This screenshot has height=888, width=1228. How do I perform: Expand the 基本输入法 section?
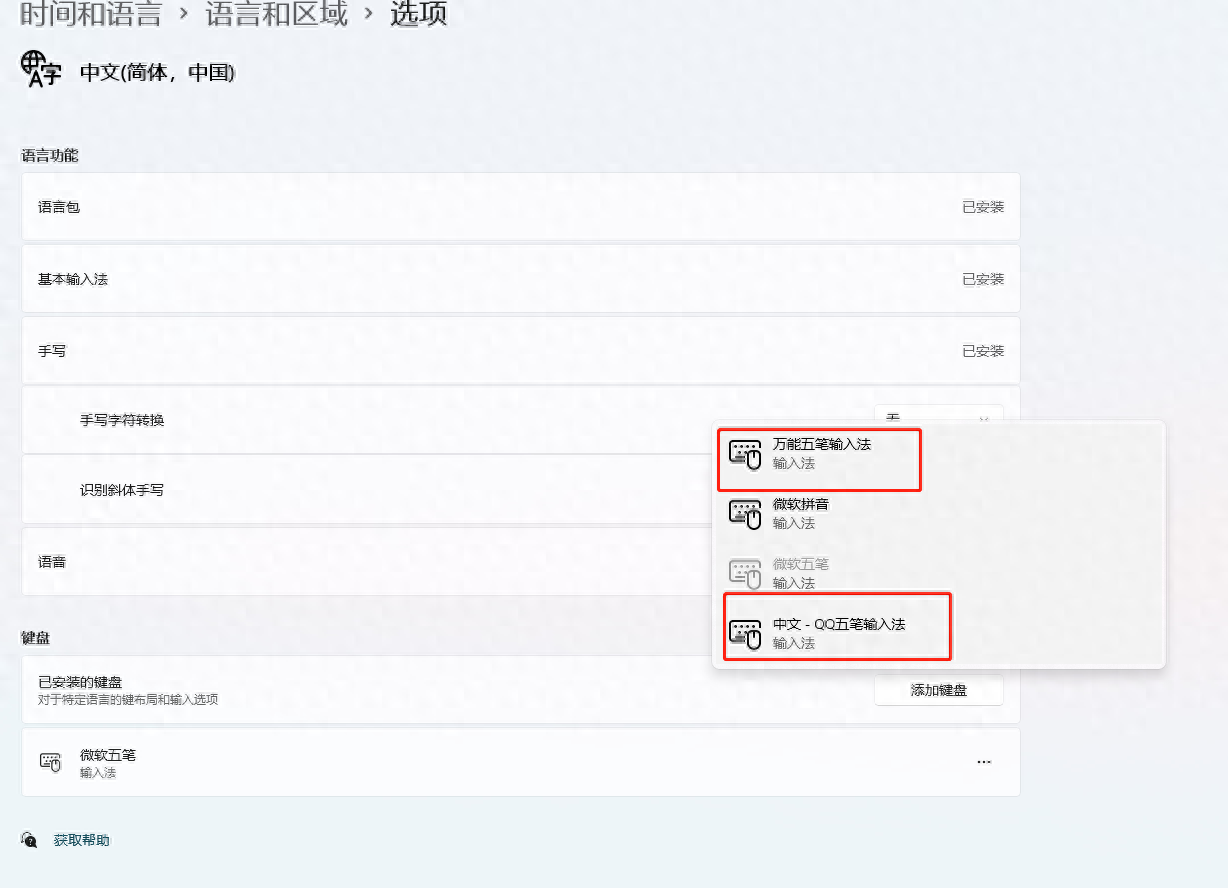click(x=520, y=278)
